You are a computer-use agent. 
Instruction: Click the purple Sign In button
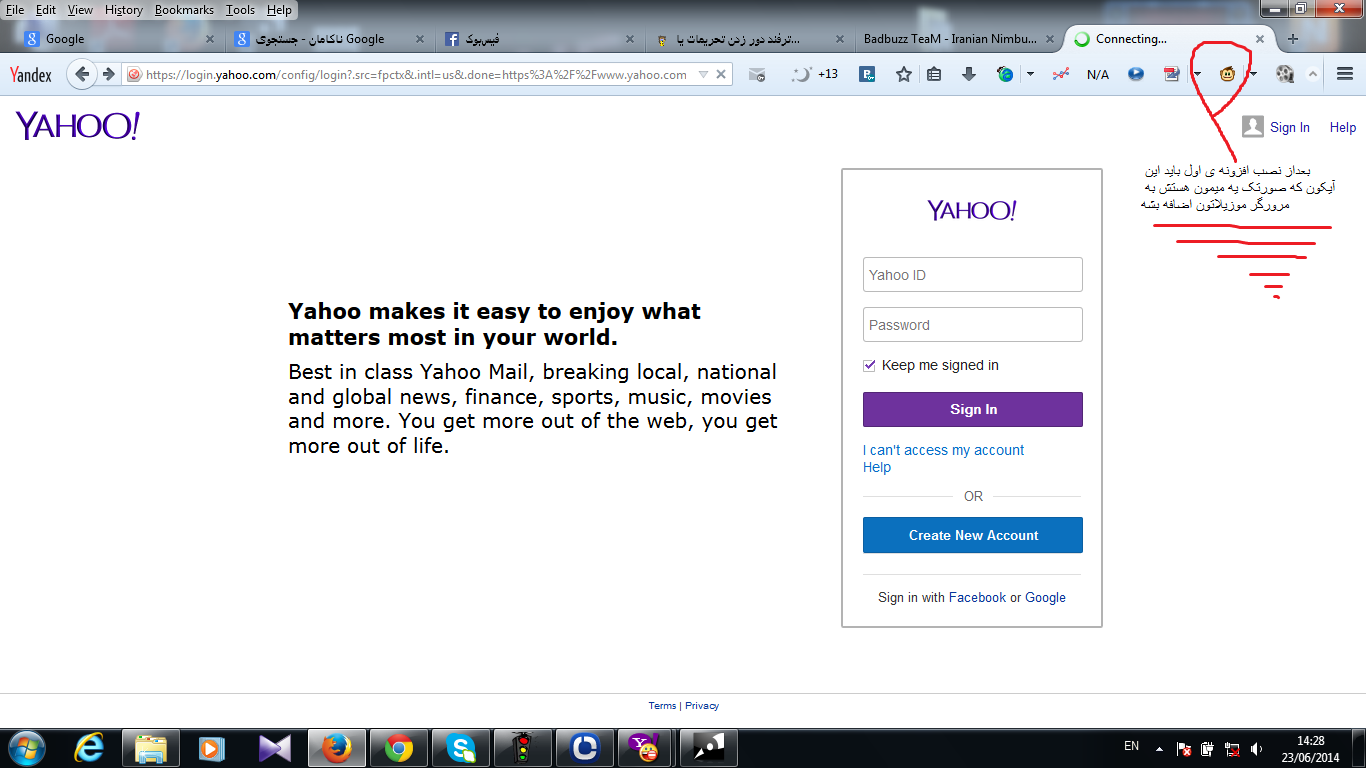tap(973, 409)
